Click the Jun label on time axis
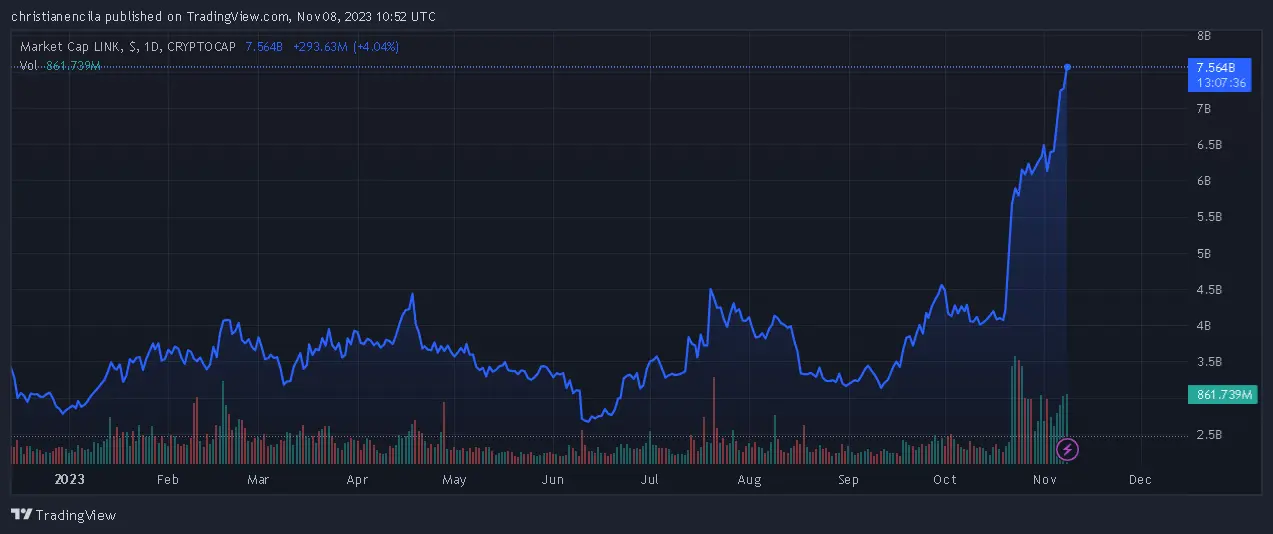1273x534 pixels. 553,480
